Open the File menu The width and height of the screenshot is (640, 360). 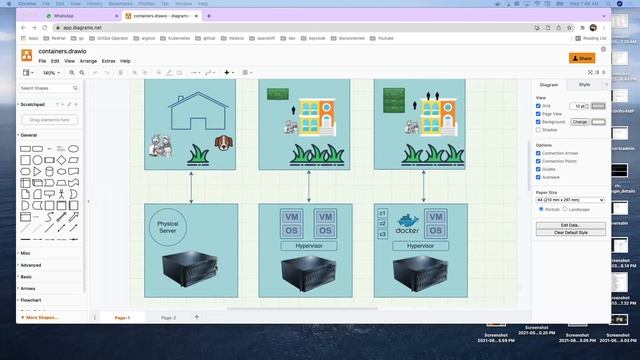[x=42, y=61]
